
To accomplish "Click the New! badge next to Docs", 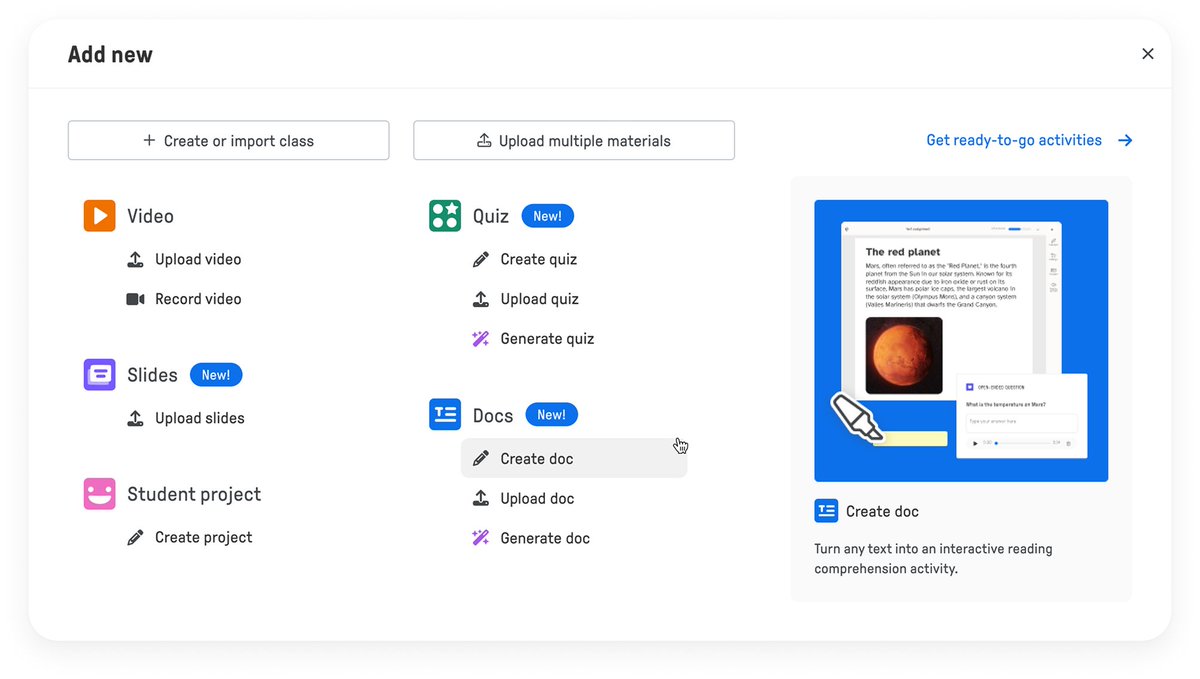I will click(551, 415).
